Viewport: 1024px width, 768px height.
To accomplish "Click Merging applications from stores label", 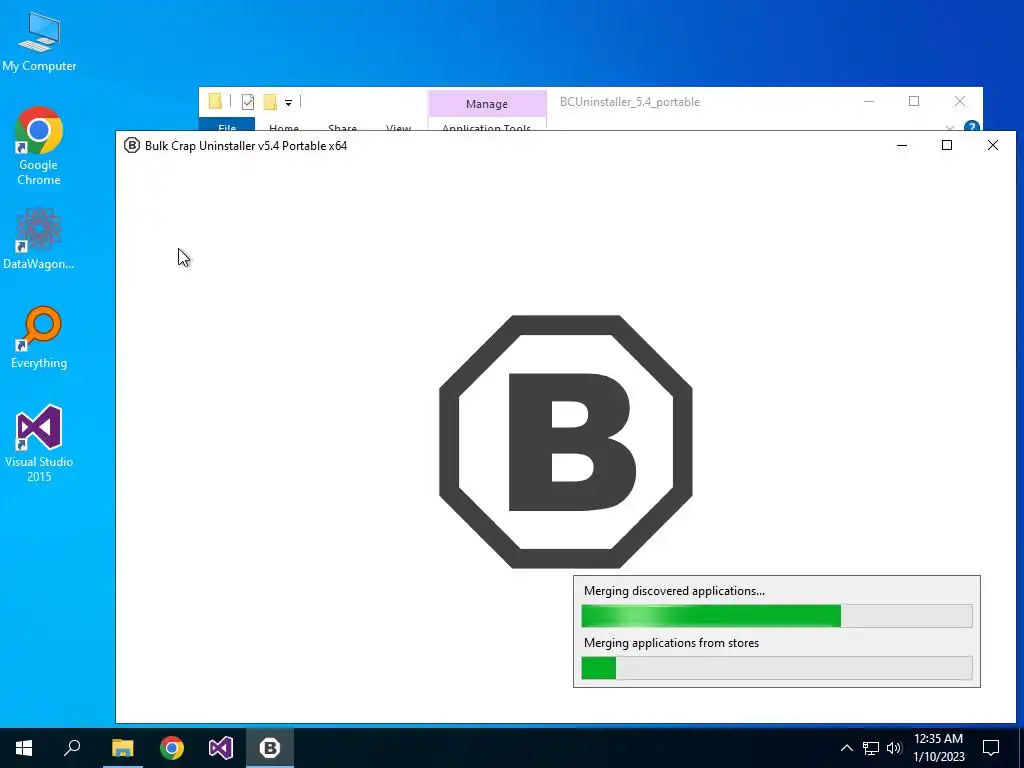I will coord(671,643).
